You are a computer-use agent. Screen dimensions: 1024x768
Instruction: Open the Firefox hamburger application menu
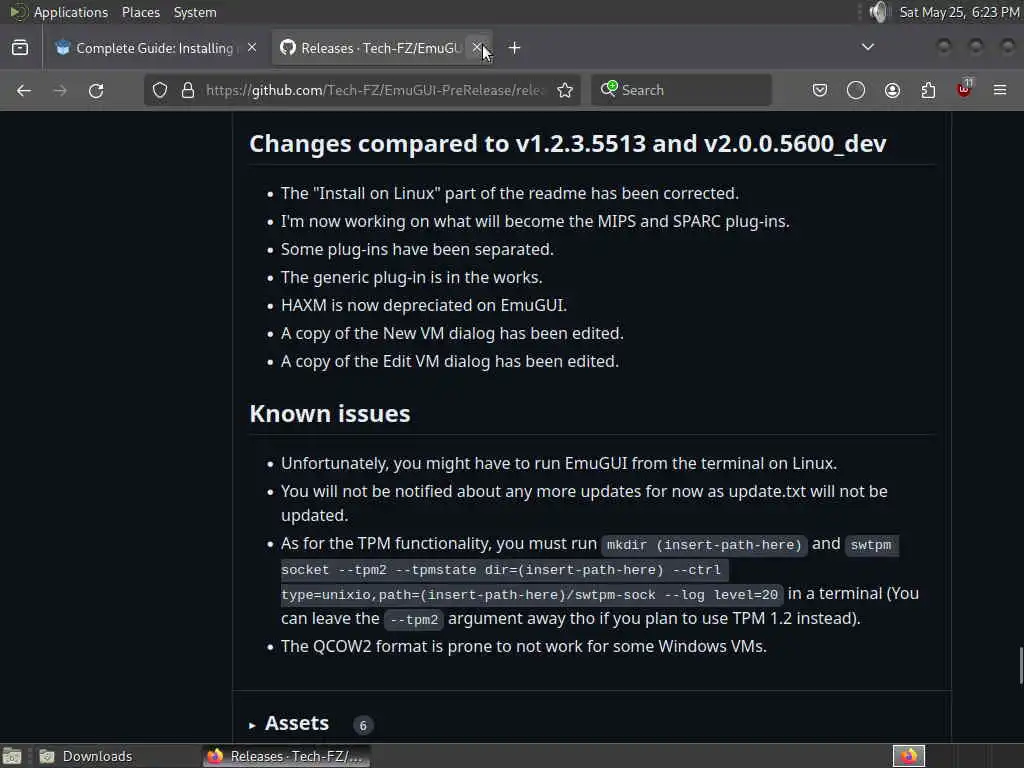pyautogui.click(x=1000, y=90)
